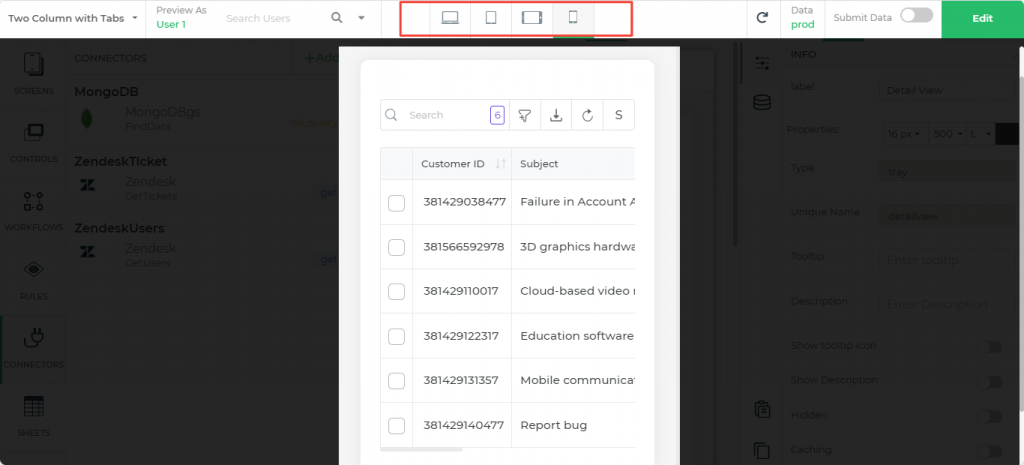The image size is (1024, 465).
Task: Check the row for customer 381429038477
Action: coord(396,203)
